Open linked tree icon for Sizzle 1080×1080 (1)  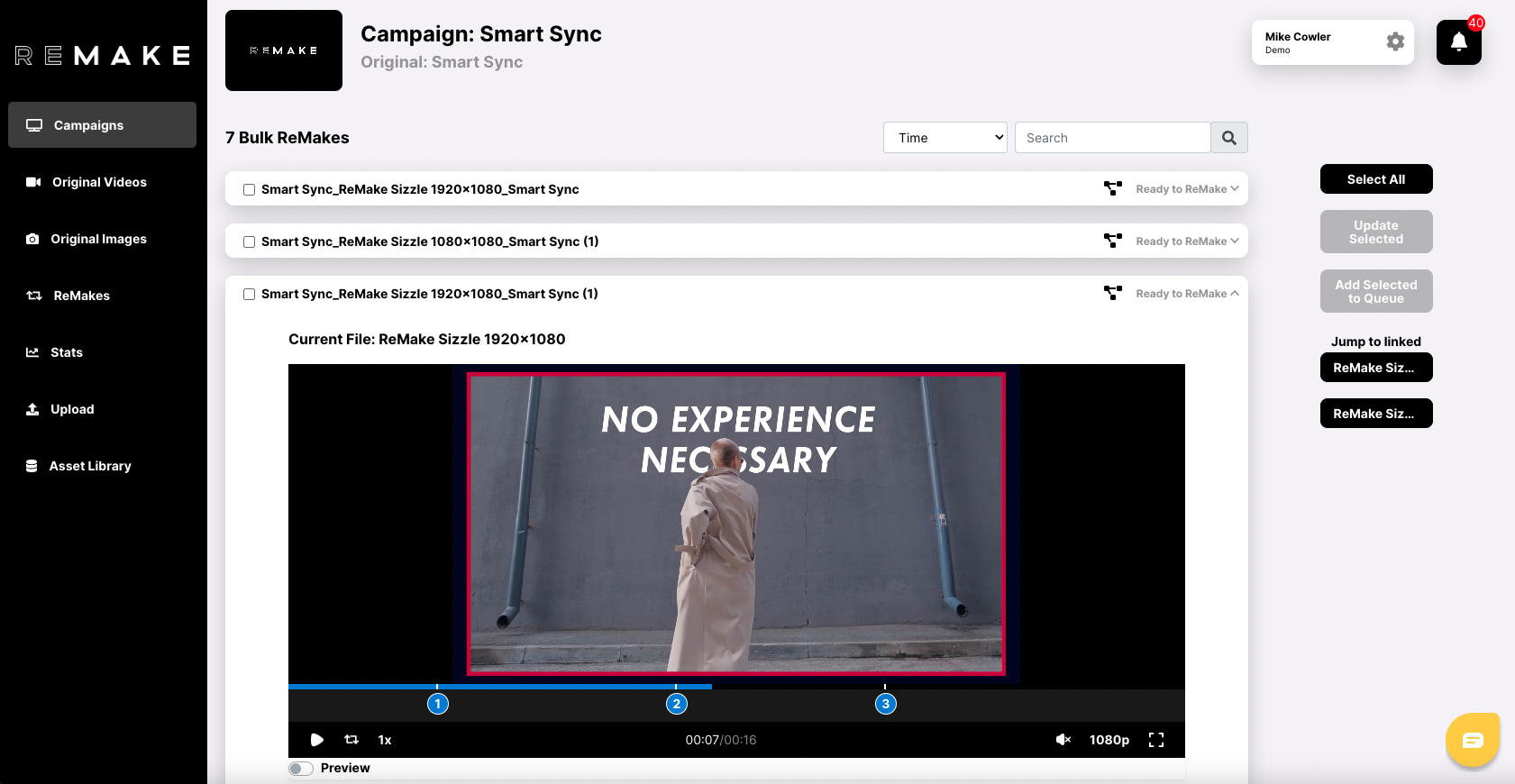(1113, 241)
